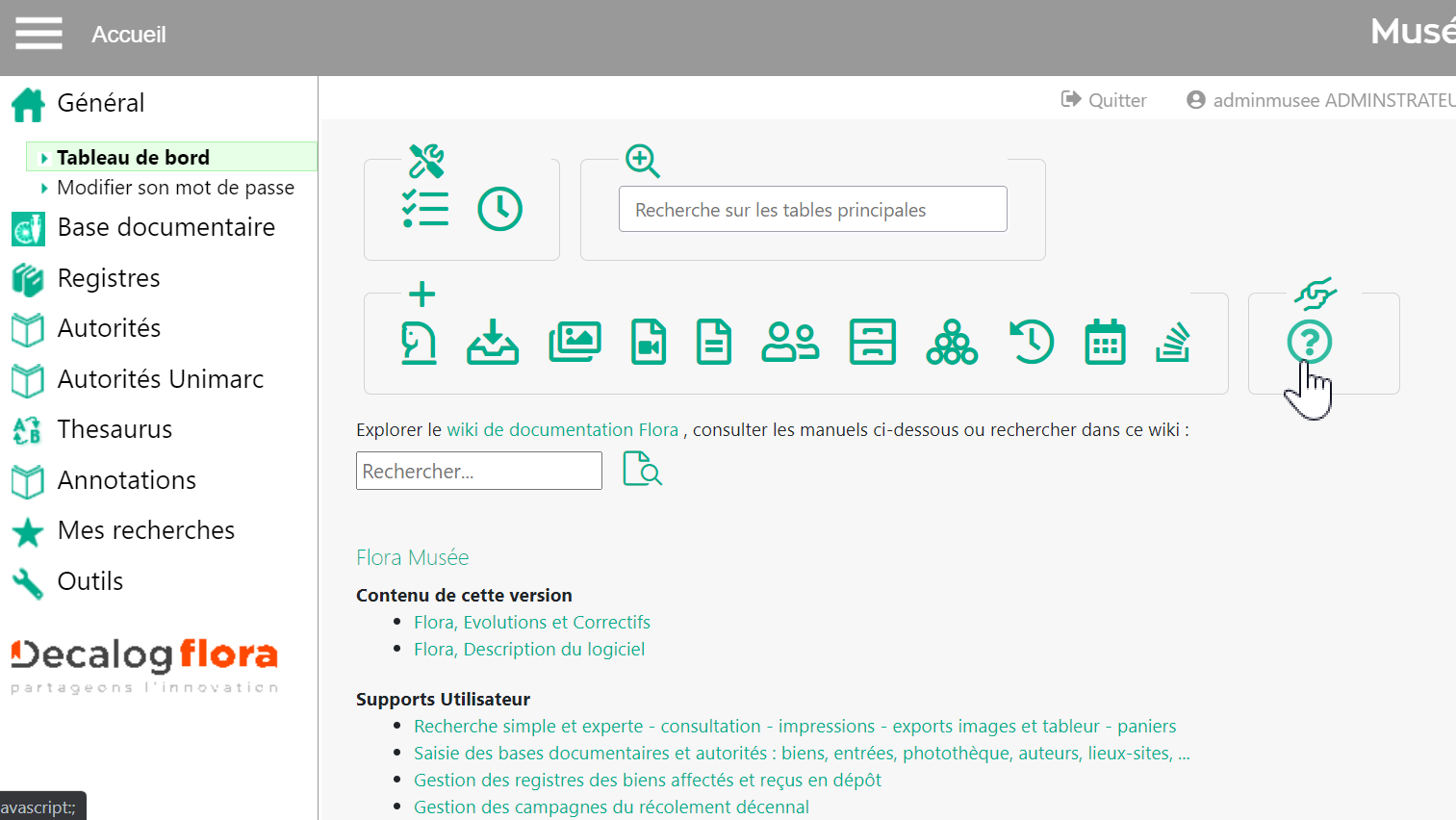Click the two-people users icon
Screen dimensions: 1456x820
coord(790,343)
